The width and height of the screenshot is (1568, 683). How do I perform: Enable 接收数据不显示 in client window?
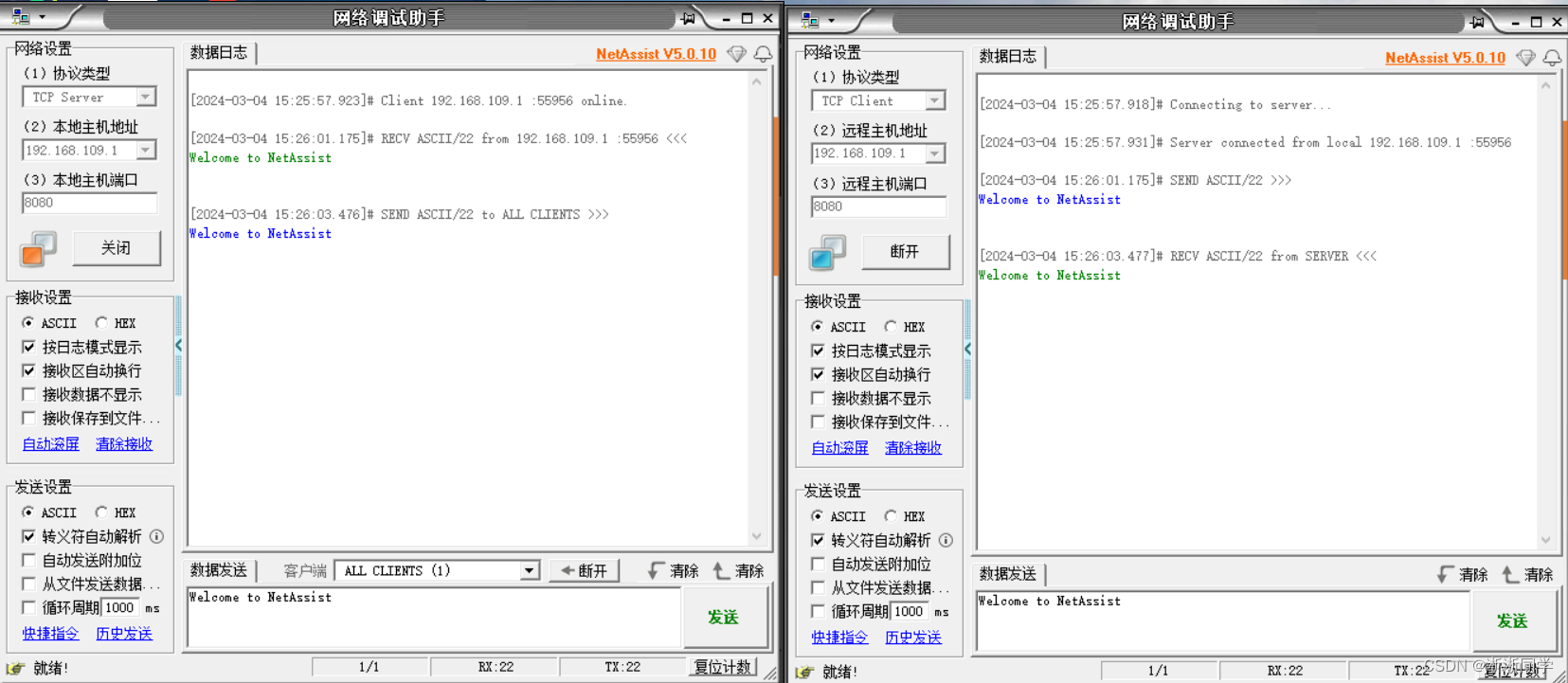click(818, 398)
